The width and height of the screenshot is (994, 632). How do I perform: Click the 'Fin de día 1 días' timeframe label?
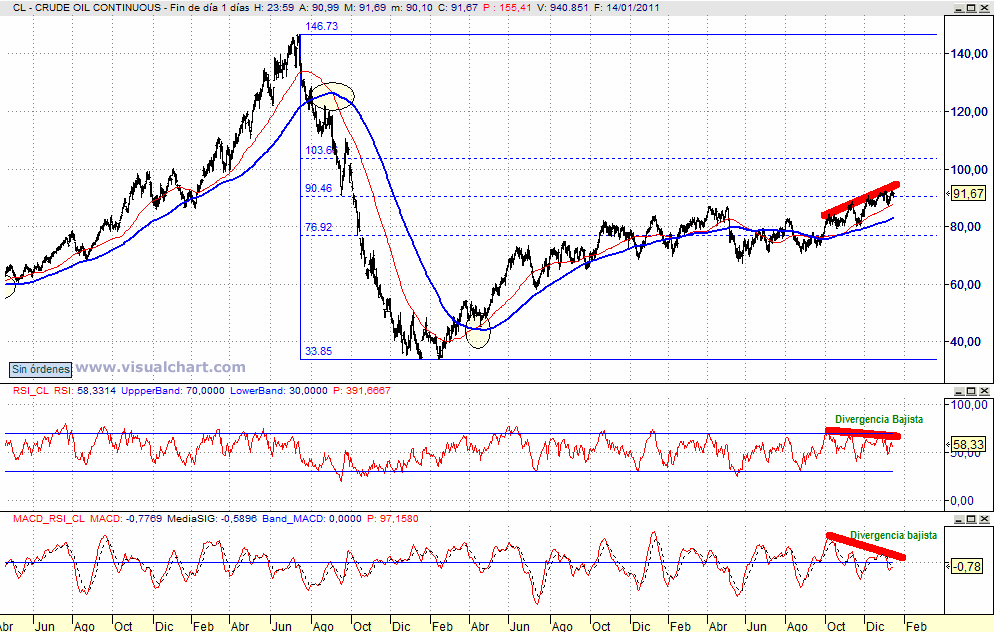coord(210,8)
